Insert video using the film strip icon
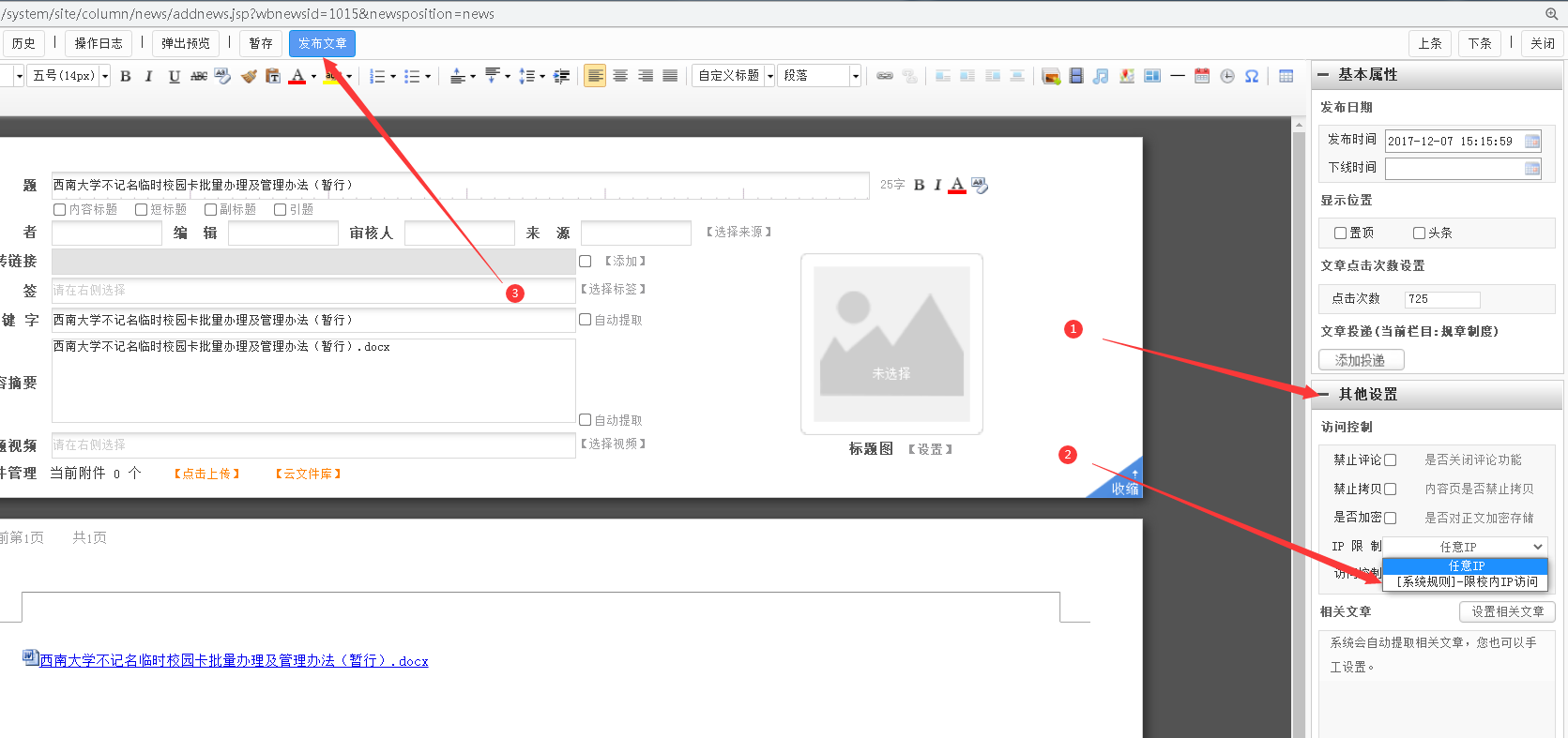The height and width of the screenshot is (738, 1568). point(1076,76)
